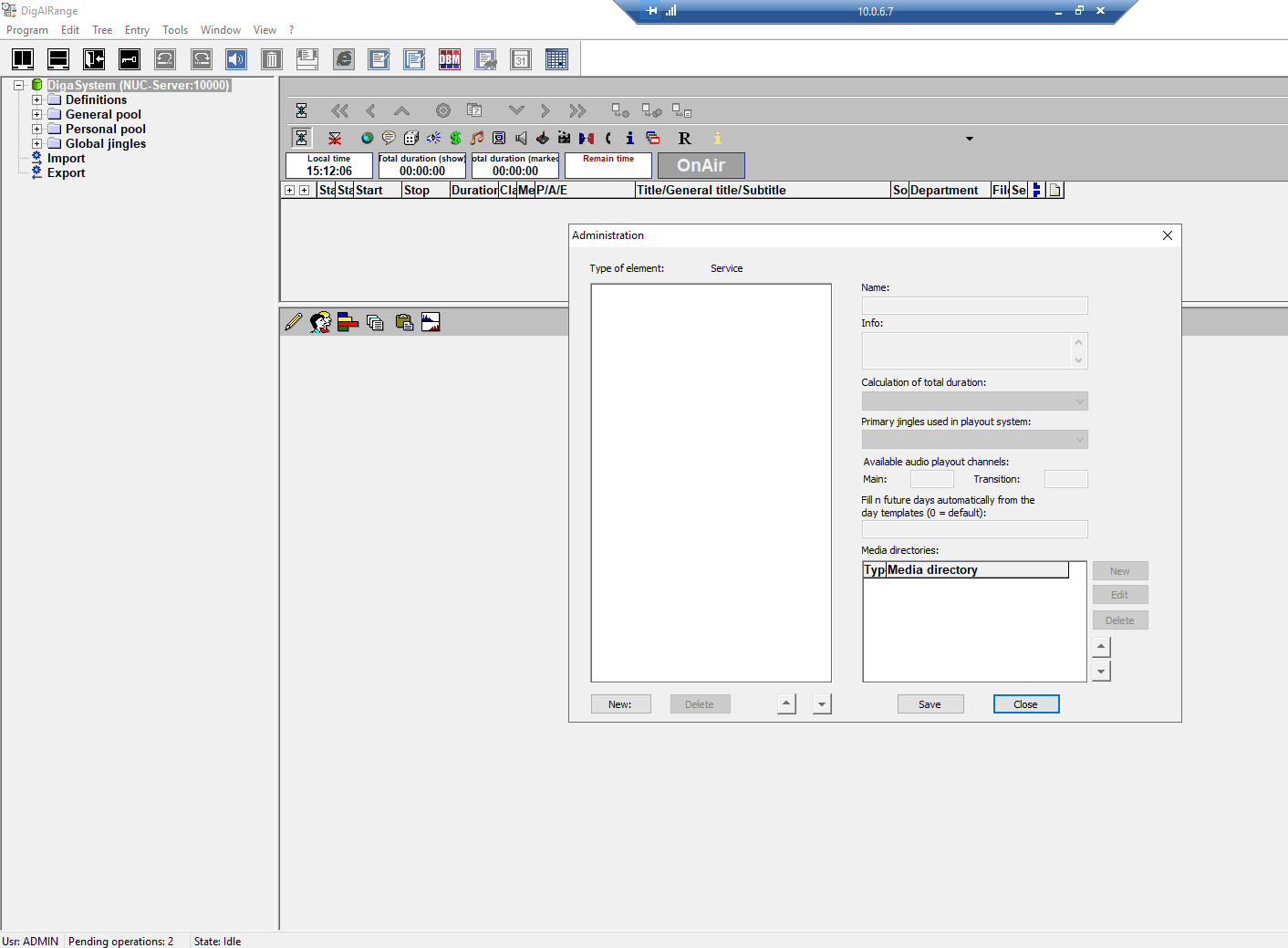The height and width of the screenshot is (948, 1288).
Task: Click the trash bin toolbar icon
Action: click(272, 59)
